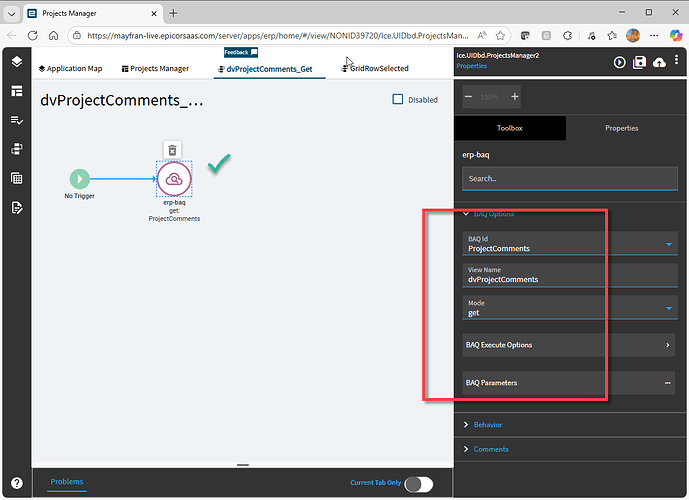Select the Properties tab in side panel
Viewport: 689px width, 500px height.
pyautogui.click(x=621, y=128)
